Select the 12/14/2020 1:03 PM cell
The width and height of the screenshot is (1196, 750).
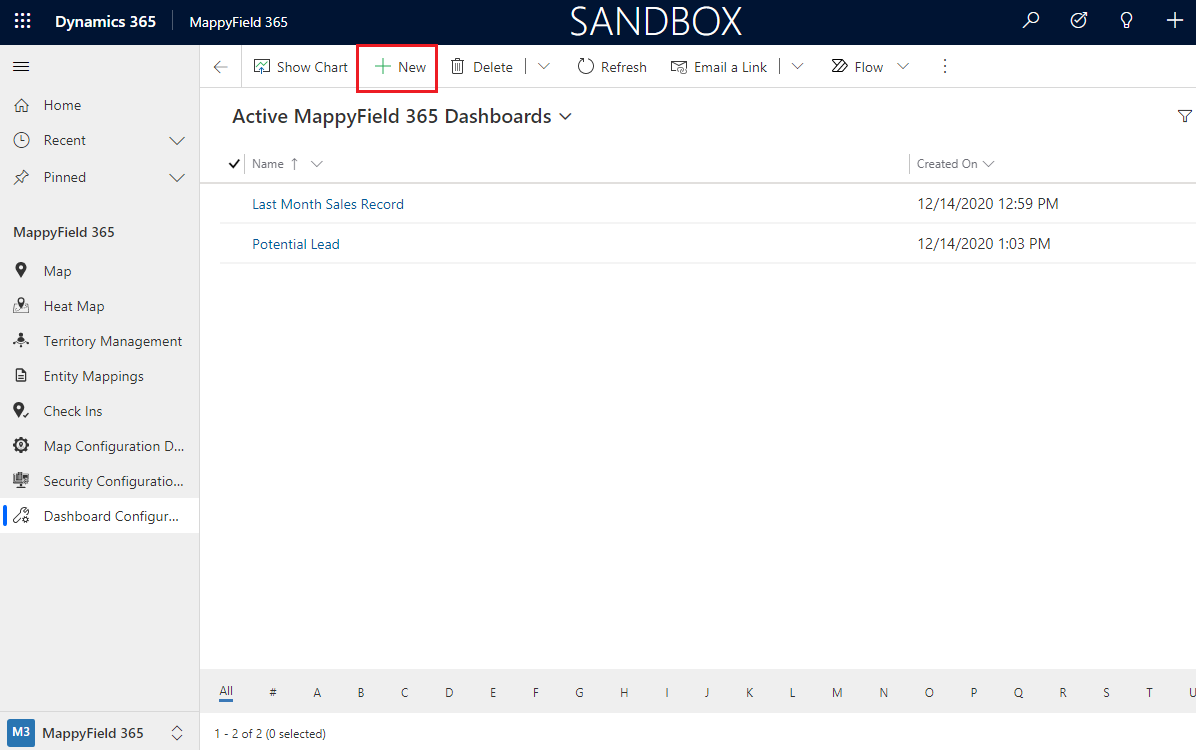pos(984,243)
